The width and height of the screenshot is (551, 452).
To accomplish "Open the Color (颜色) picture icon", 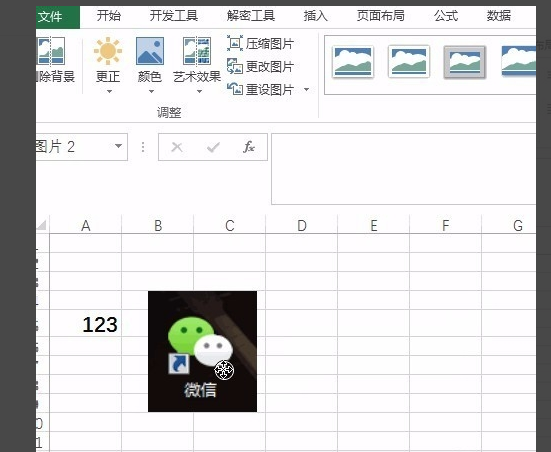I will pyautogui.click(x=150, y=51).
